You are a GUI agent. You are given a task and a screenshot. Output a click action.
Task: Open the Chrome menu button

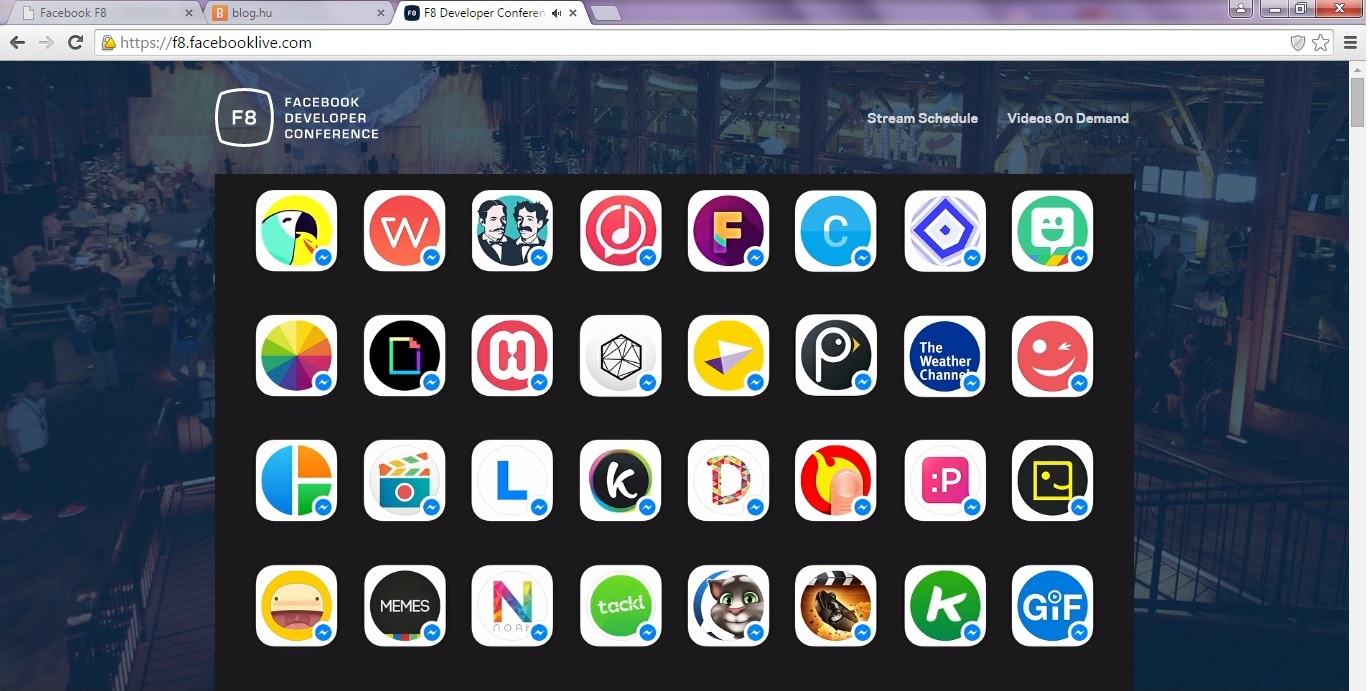[x=1351, y=43]
